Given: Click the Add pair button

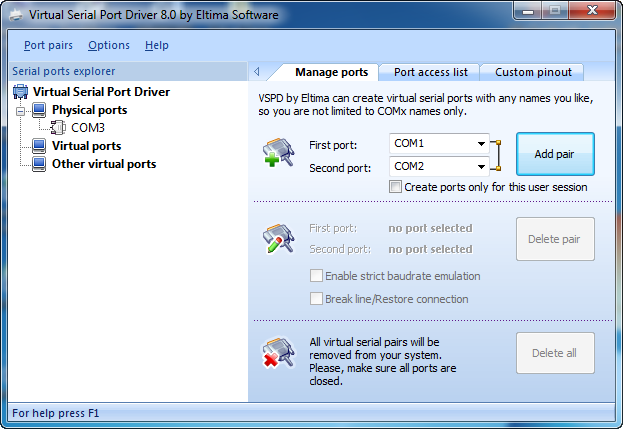Looking at the screenshot, I should [x=555, y=154].
